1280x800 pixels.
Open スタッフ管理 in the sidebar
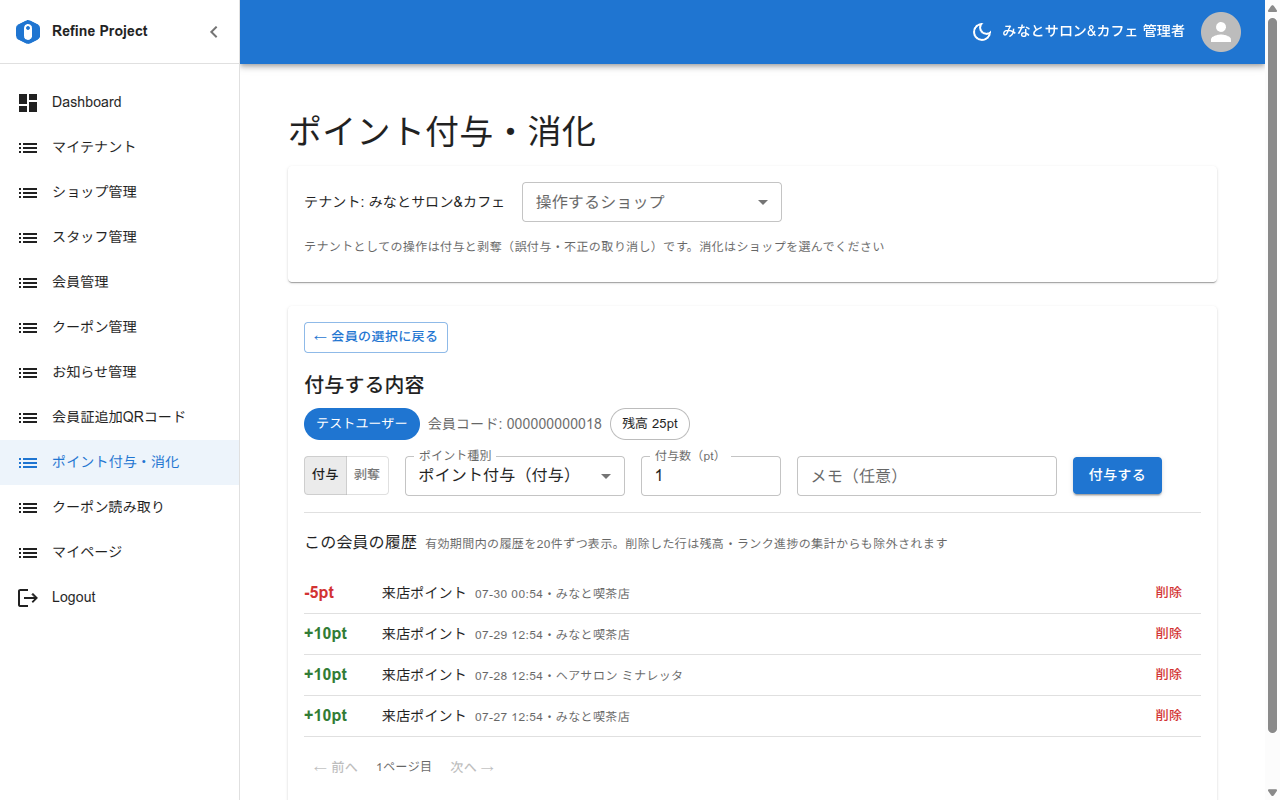(x=119, y=237)
